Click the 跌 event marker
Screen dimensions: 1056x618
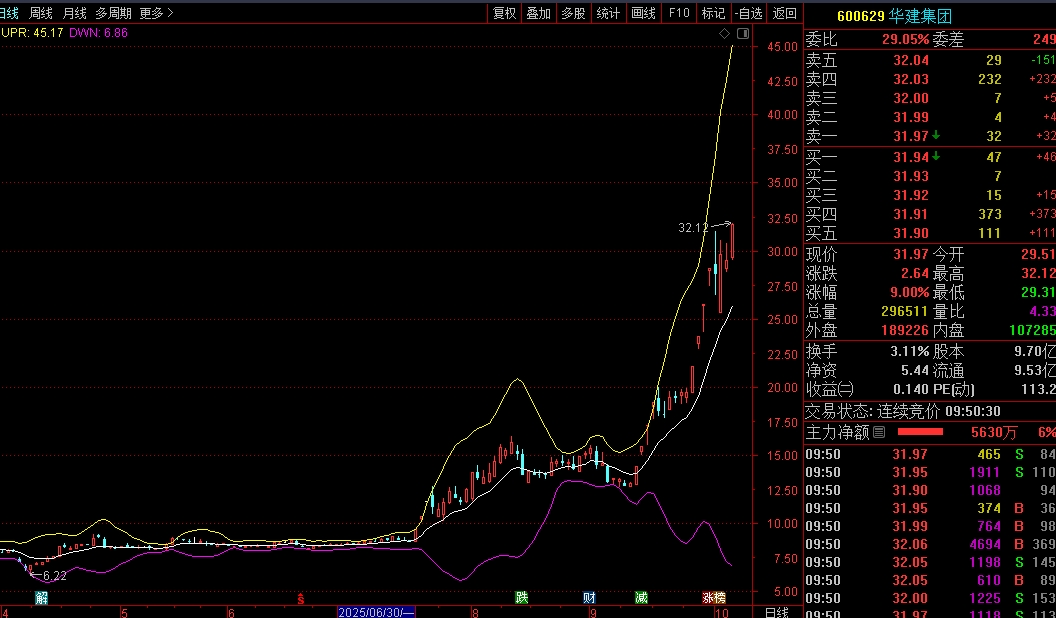click(x=521, y=597)
